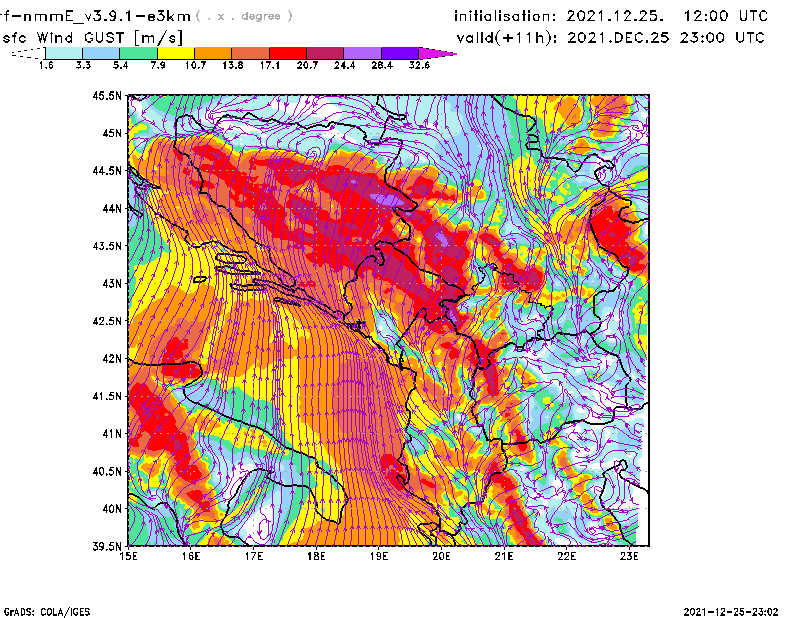Click the legend value 20.7

[x=307, y=65]
